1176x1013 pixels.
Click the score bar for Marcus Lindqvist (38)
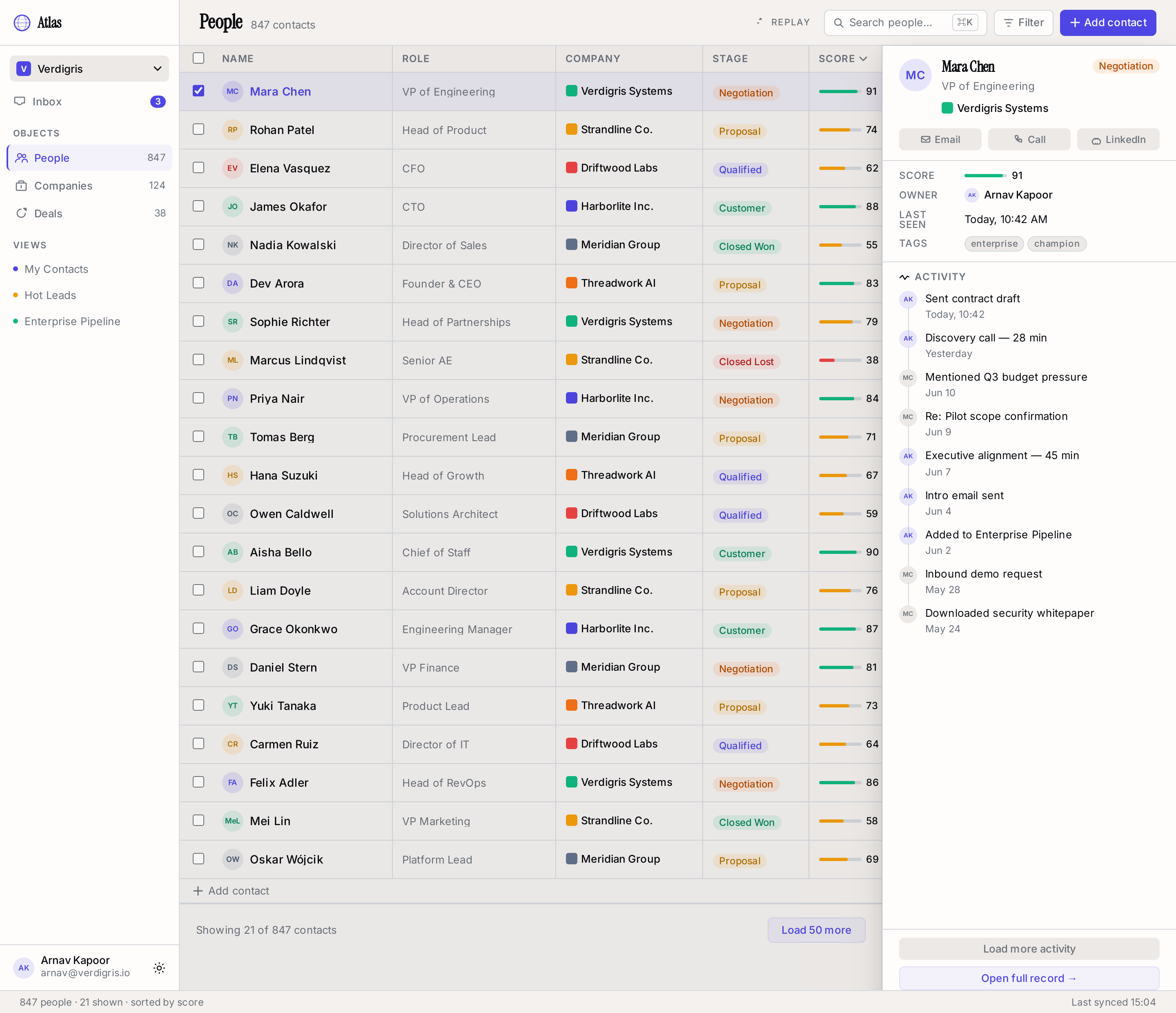(840, 360)
